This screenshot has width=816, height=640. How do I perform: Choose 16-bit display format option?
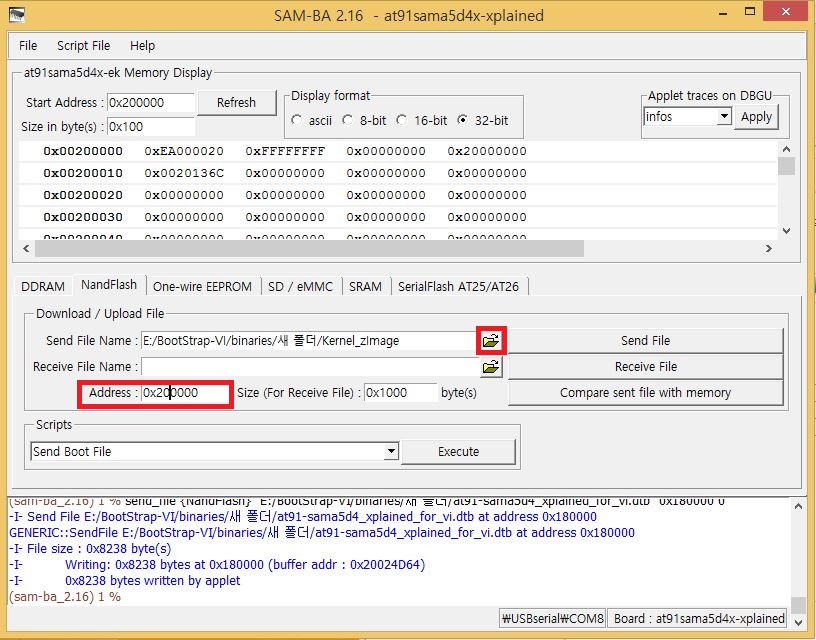point(400,121)
